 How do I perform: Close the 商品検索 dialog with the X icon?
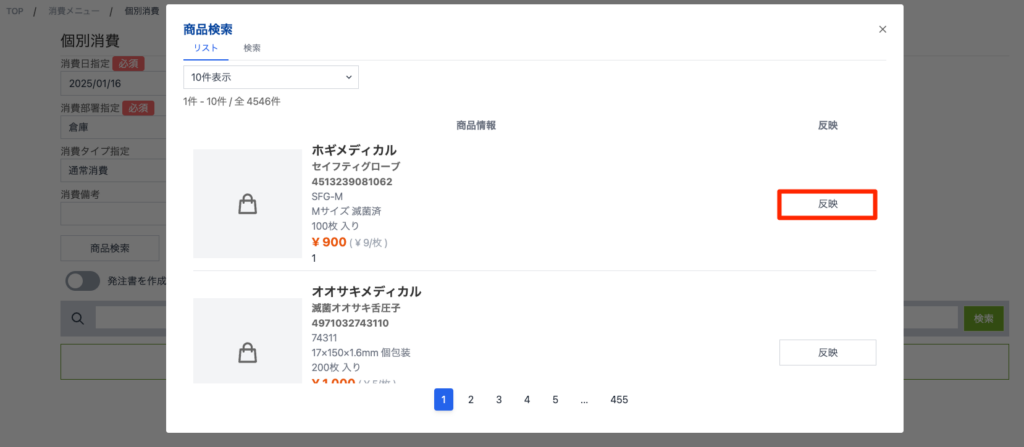[x=882, y=29]
